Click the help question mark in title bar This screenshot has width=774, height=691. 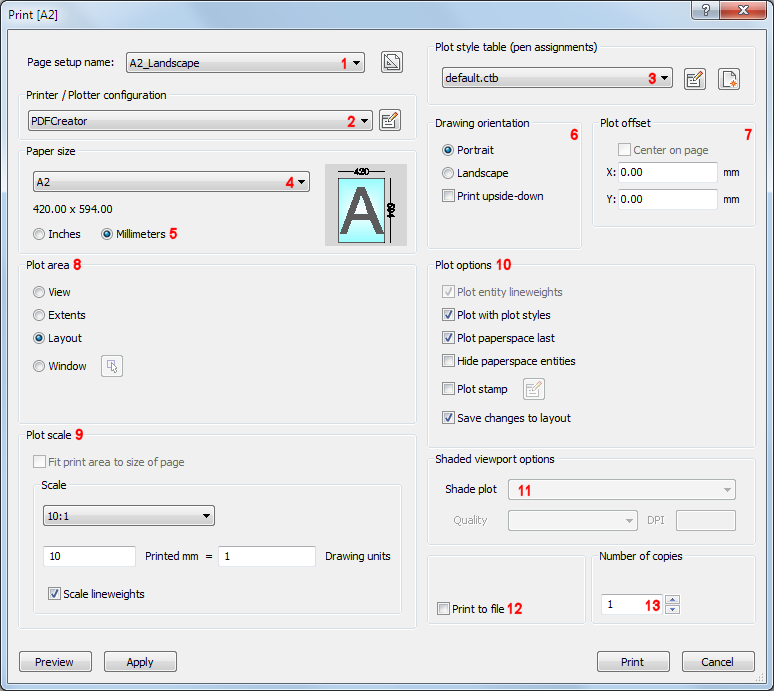tap(708, 9)
